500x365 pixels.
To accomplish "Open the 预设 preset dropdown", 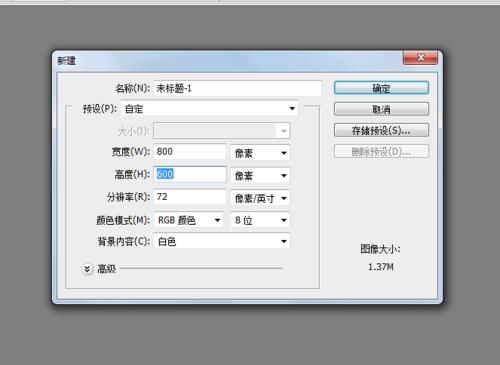I will [x=210, y=108].
